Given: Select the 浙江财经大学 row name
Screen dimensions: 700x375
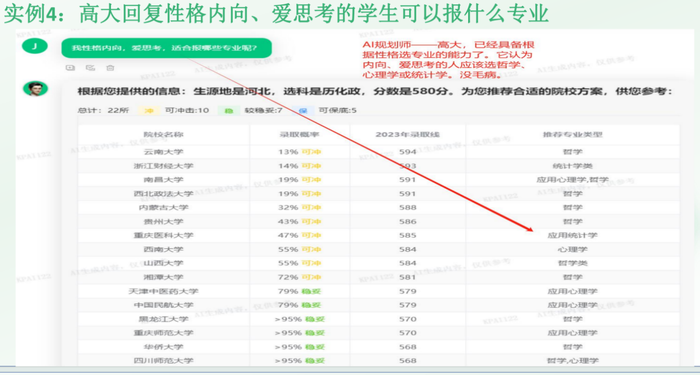Looking at the screenshot, I should [163, 166].
